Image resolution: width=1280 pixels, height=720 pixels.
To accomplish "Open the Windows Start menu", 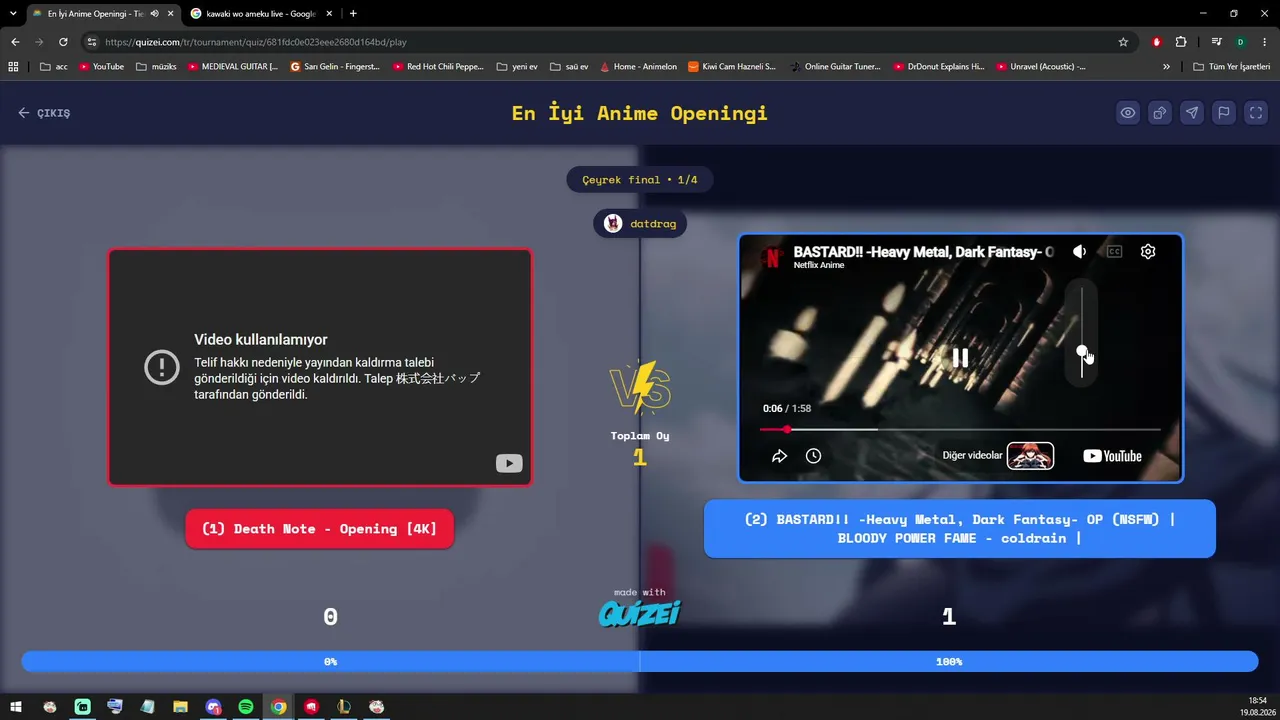I will pos(16,707).
